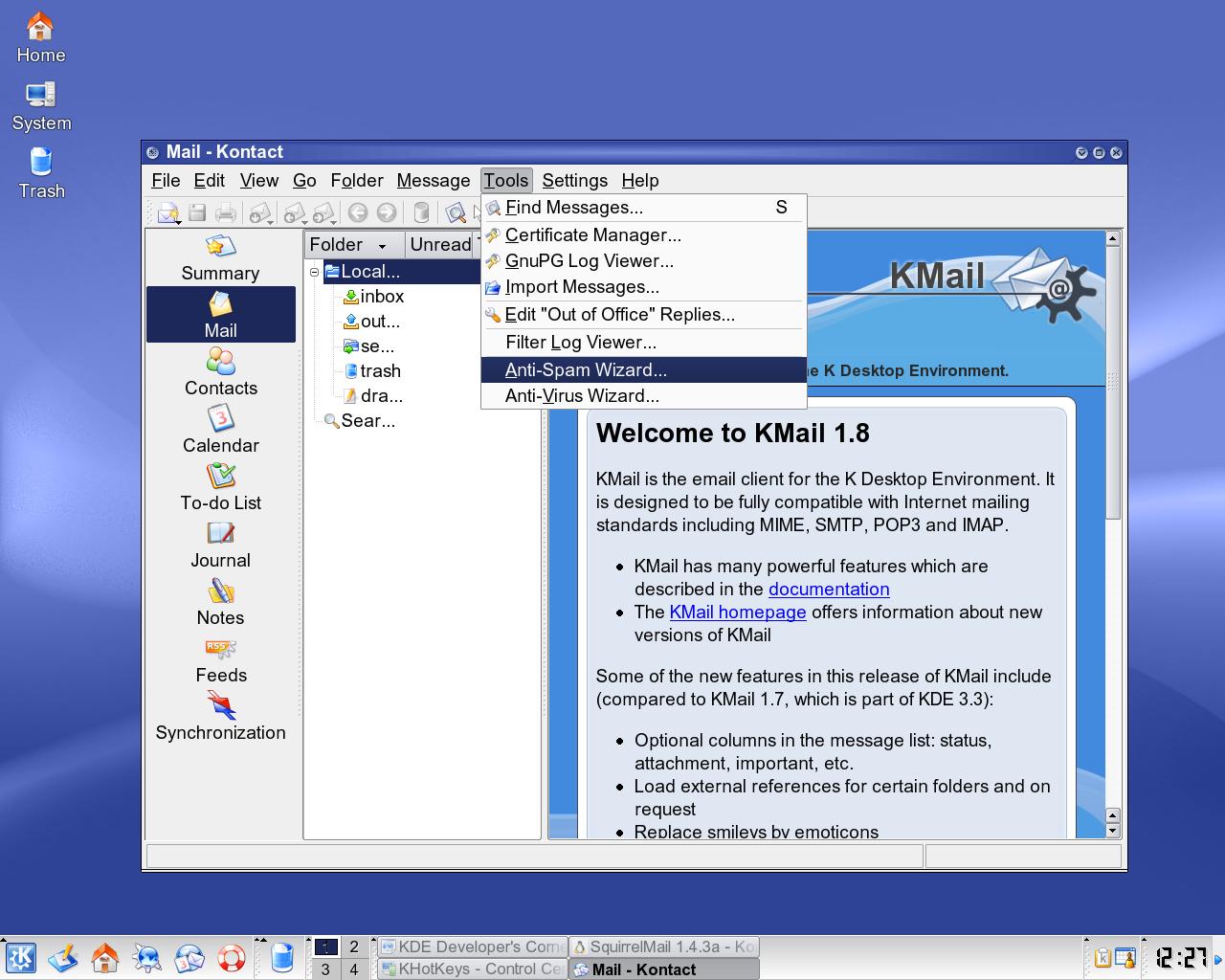
Task: Open the Reply dropdown arrow
Action: 306,221
